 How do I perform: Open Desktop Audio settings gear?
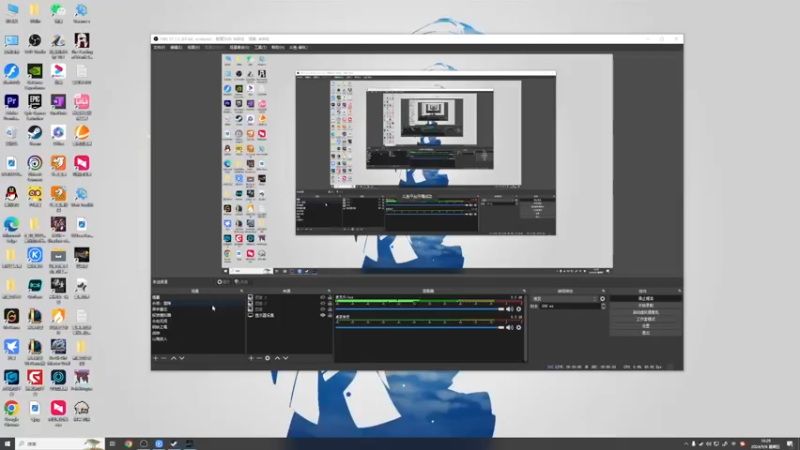point(519,328)
